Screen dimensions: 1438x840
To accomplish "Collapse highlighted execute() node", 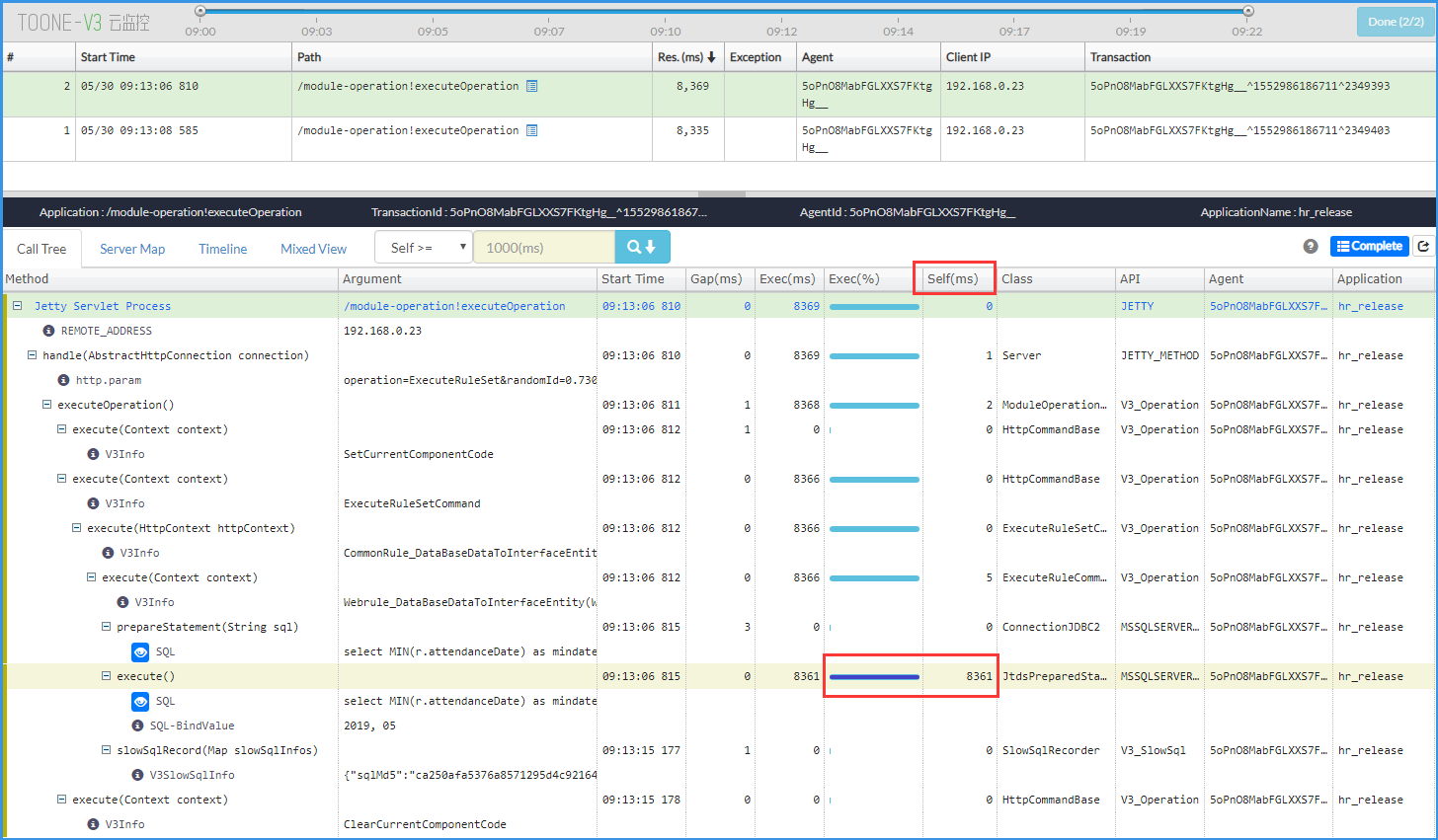I will coord(106,676).
